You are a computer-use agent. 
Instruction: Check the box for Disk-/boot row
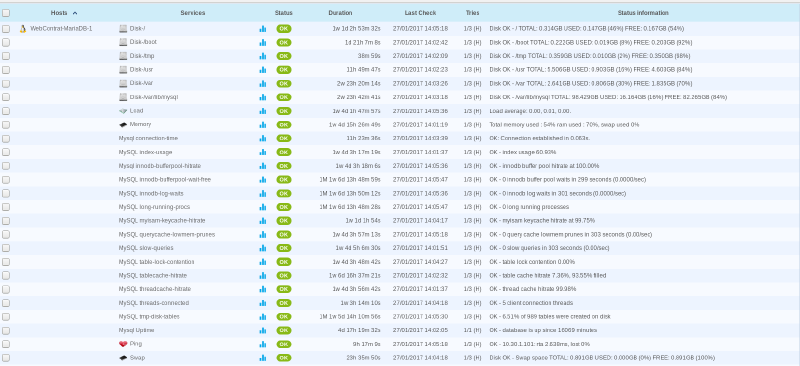point(6,43)
